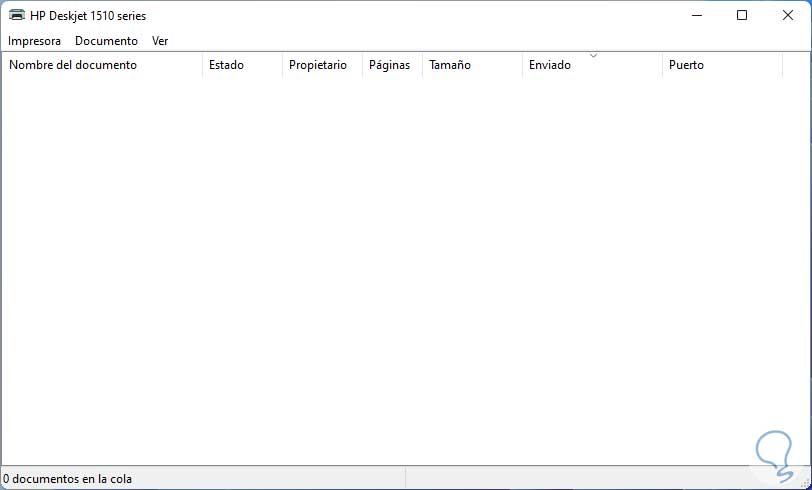Sort by Nombre del documento column

[x=102, y=65]
